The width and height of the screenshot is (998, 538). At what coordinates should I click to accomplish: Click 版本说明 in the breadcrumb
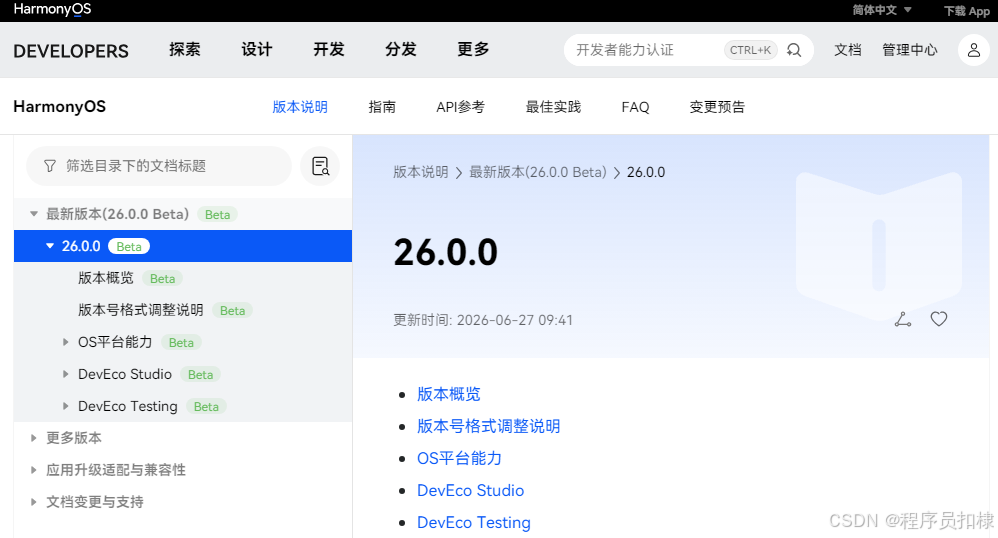point(421,172)
